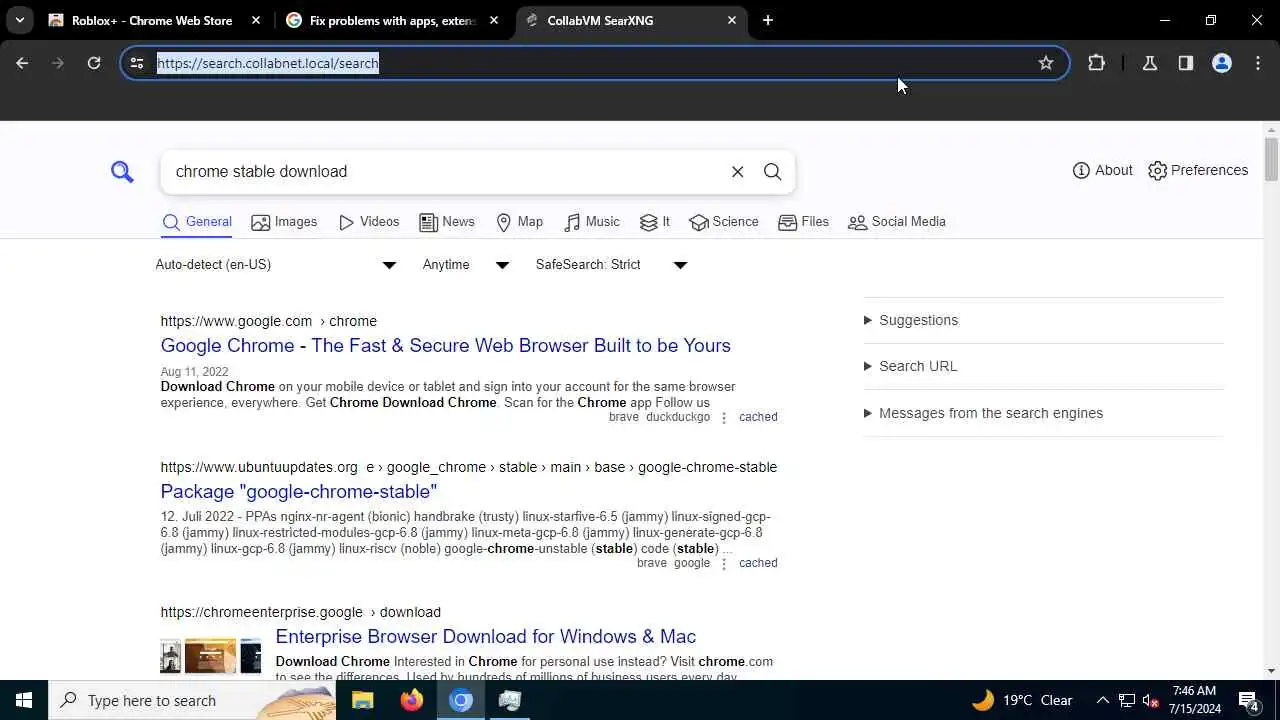Expand Messages from the search engines

983,413
